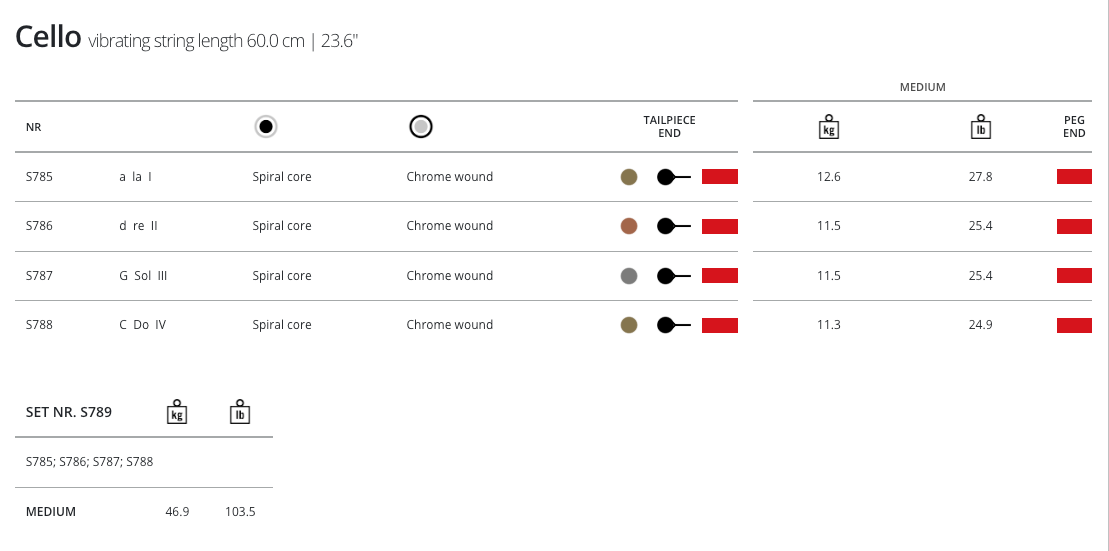This screenshot has width=1109, height=551.
Task: Click the 103.5 set tension value
Action: click(x=240, y=512)
